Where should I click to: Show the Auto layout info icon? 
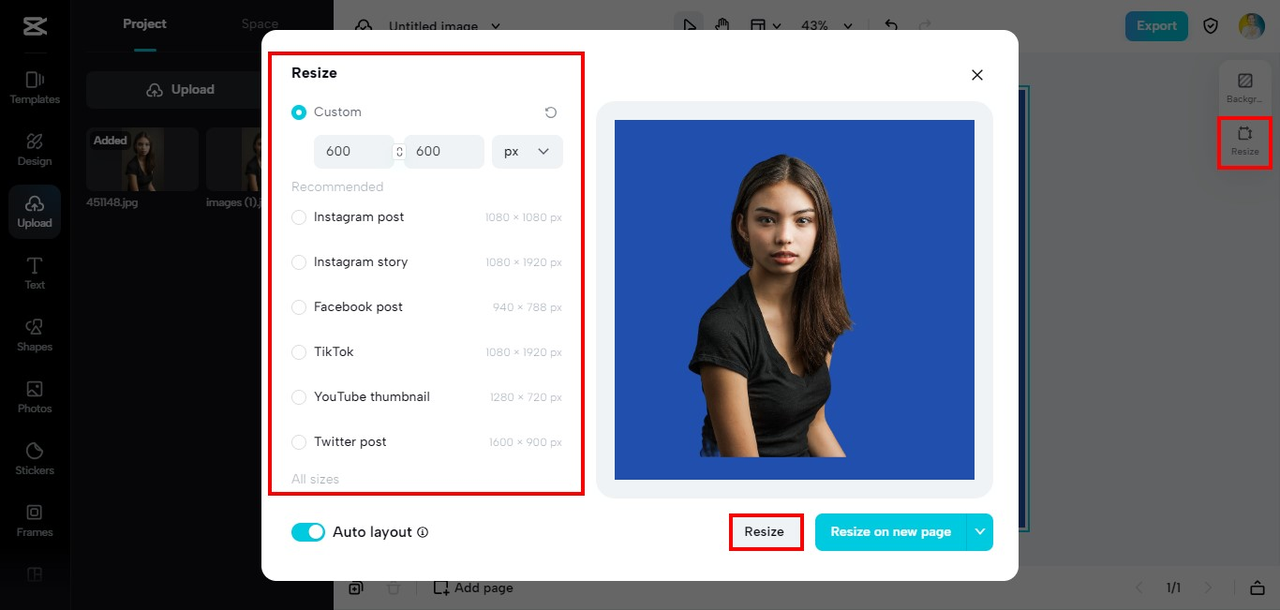[422, 532]
